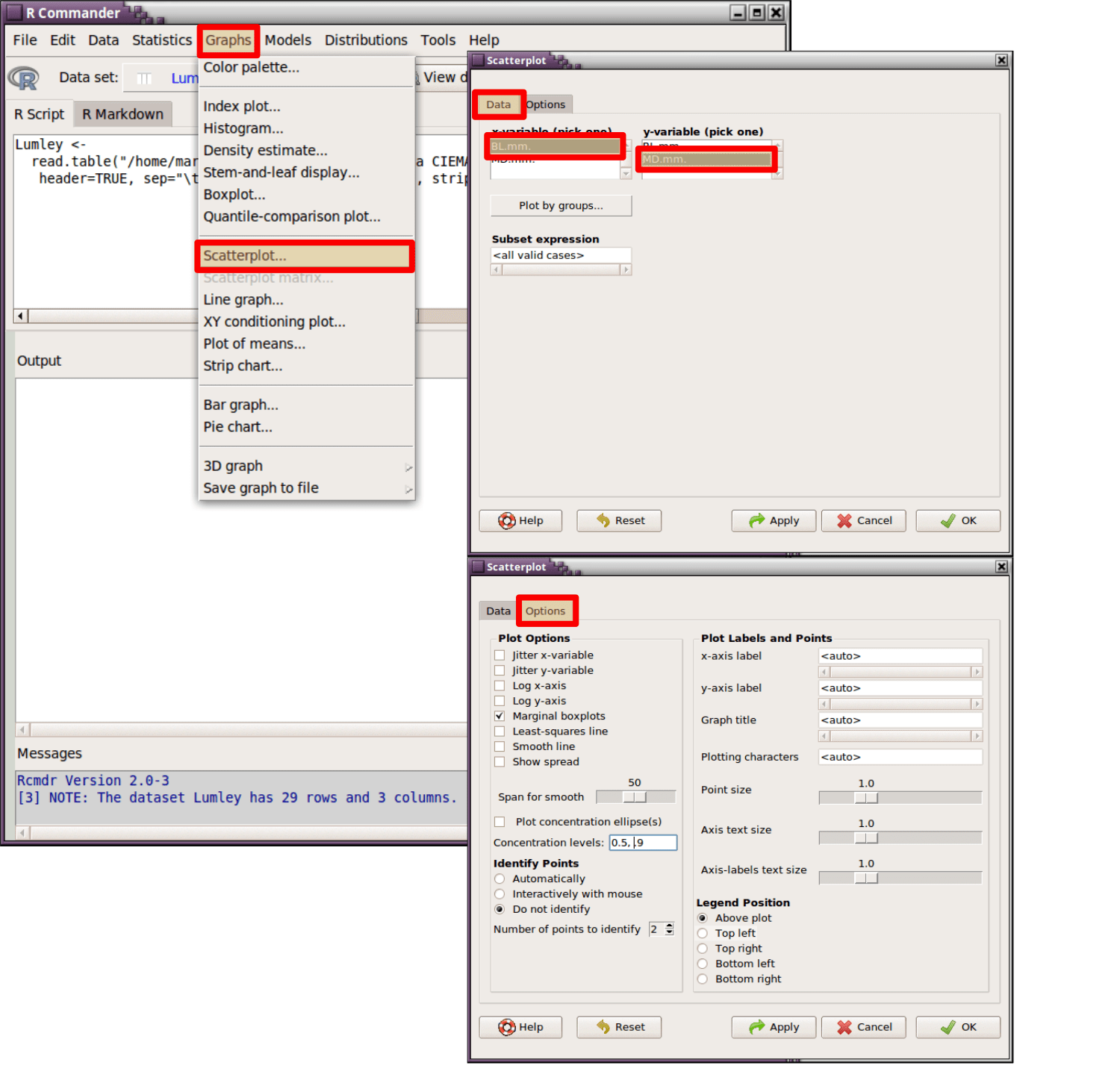Click Reset arrow icon in lower Scatterplot dialog
The height and width of the screenshot is (1086, 1120).
(603, 1028)
